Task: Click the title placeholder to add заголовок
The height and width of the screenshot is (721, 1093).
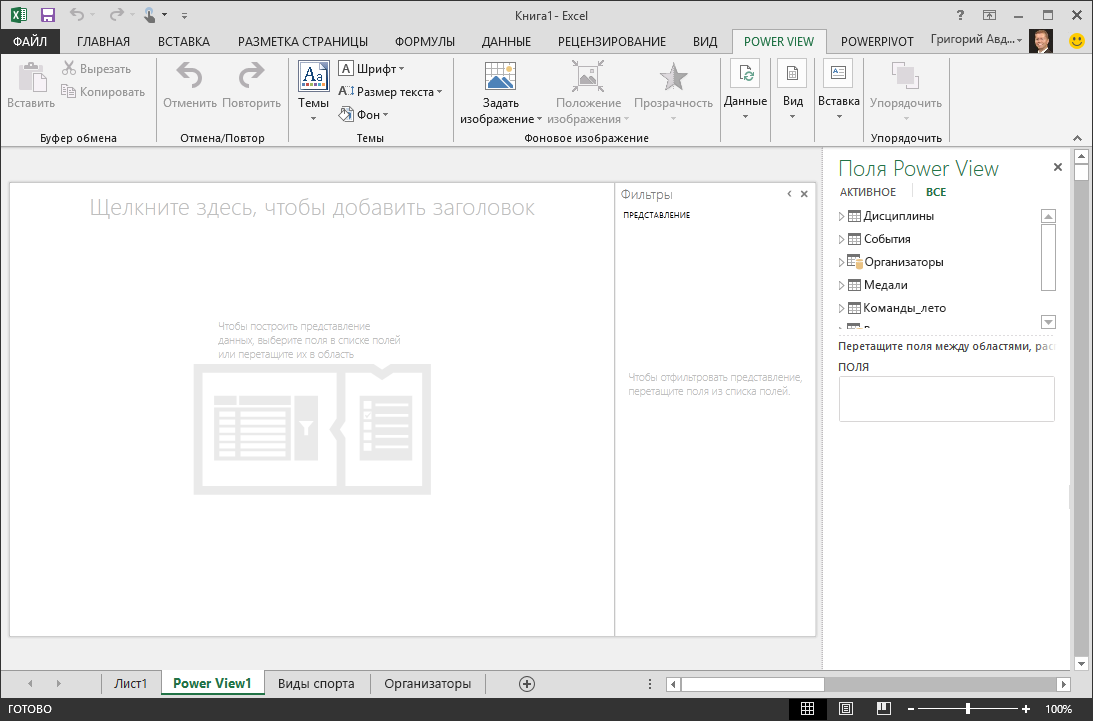Action: pos(312,207)
